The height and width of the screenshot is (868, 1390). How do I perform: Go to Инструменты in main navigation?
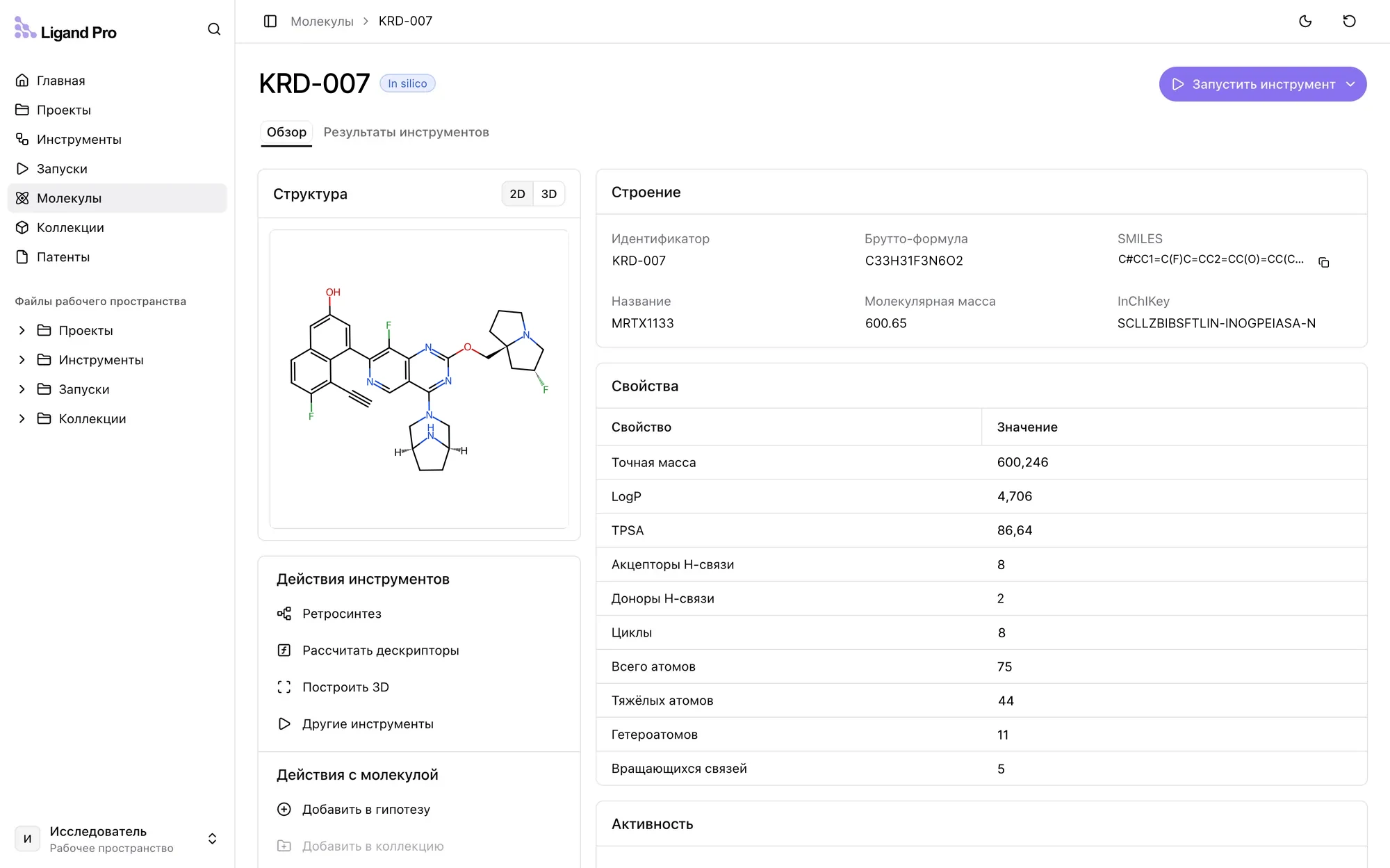tap(117, 140)
